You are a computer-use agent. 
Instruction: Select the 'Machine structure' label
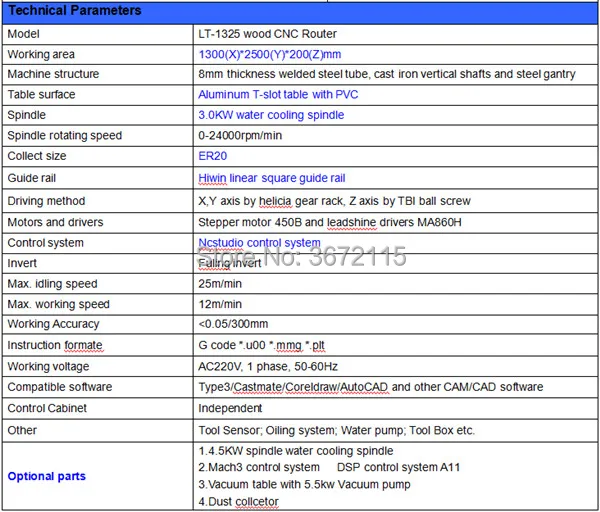pyautogui.click(x=53, y=74)
